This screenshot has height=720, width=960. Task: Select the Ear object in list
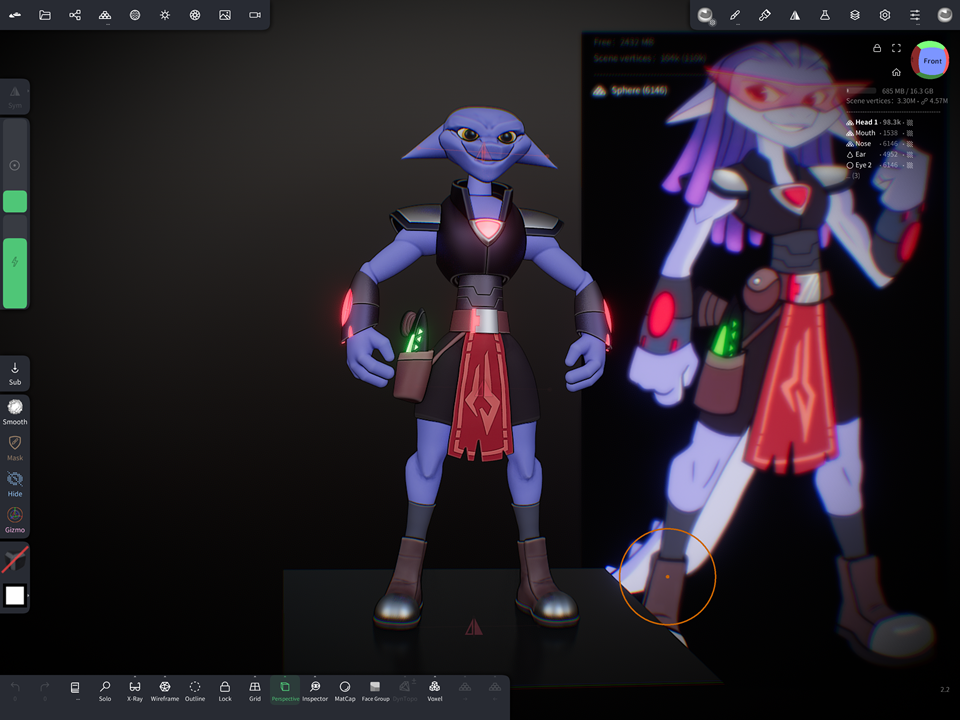tap(879, 154)
